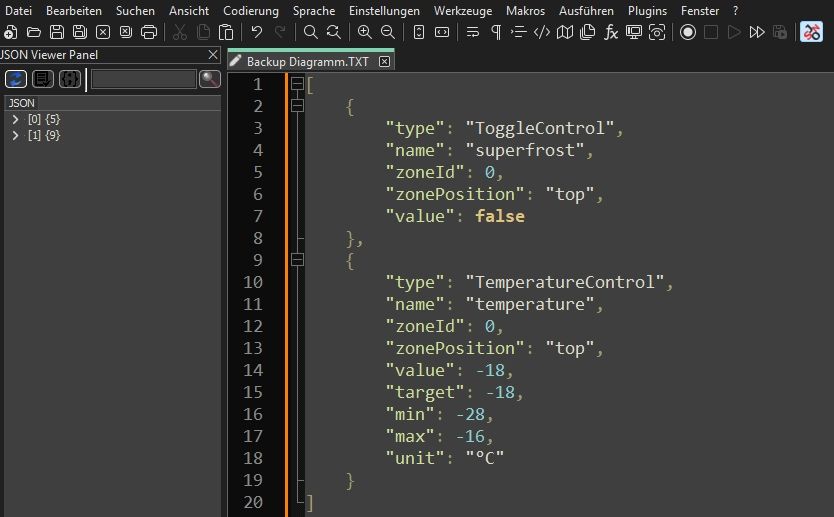Screen dimensions: 834x517
Task: Click the JSON Viewer search button
Action: pyautogui.click(x=209, y=78)
